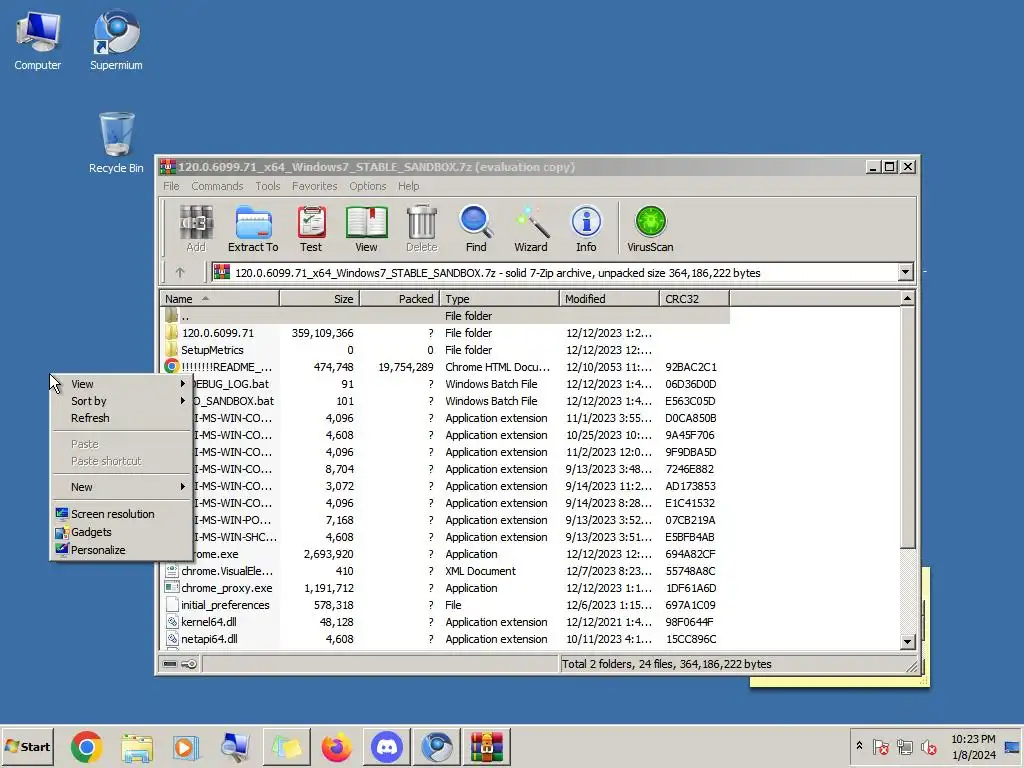Show hidden tray icons arrow
The image size is (1024, 768).
(859, 746)
